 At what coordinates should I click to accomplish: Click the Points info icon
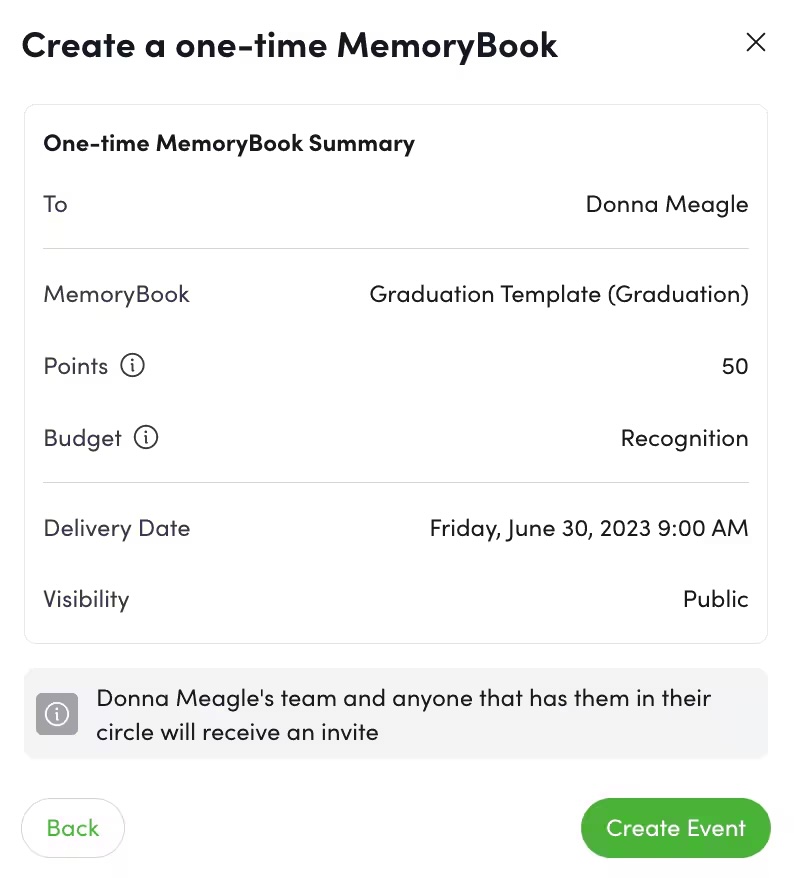tap(132, 366)
